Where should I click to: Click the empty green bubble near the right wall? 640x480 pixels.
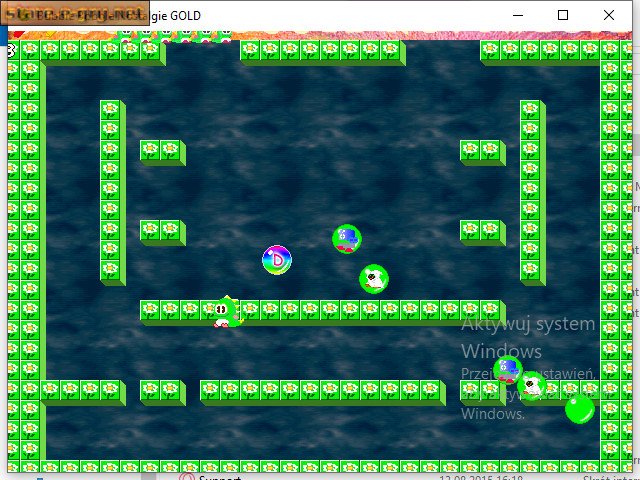[x=580, y=409]
